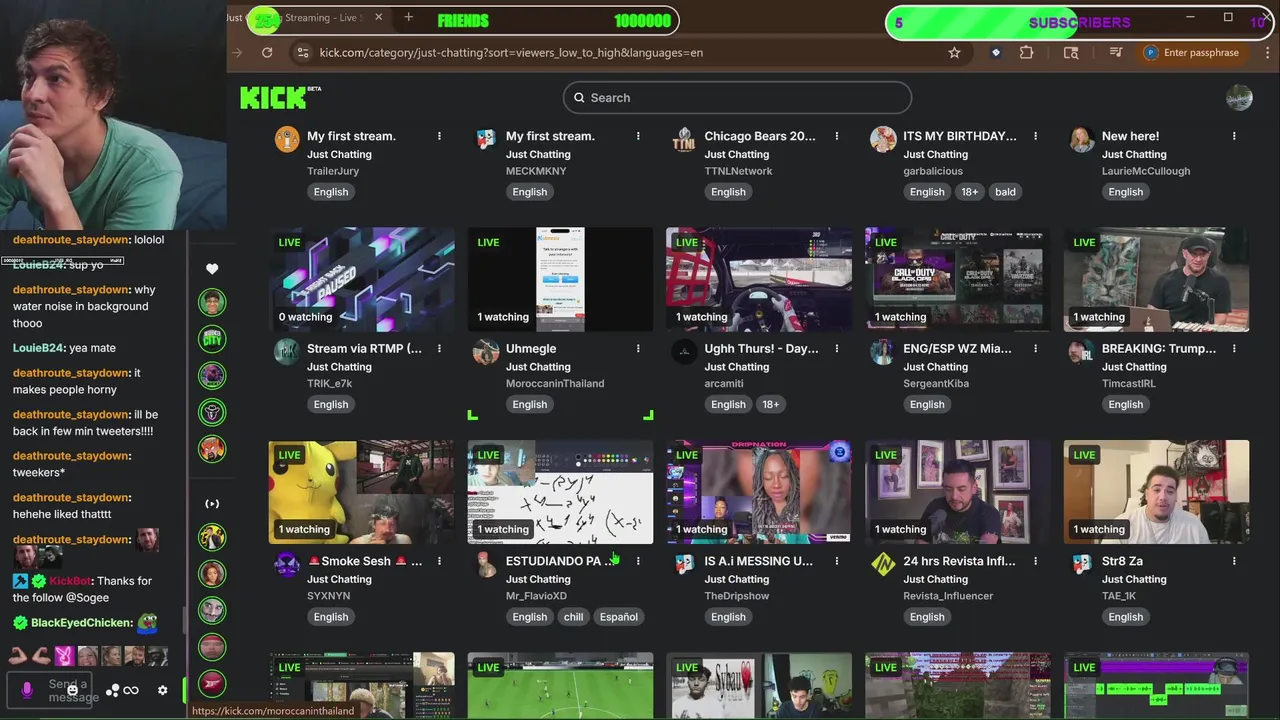
Task: Open TTNLNetwork channel avatar
Action: (684, 139)
